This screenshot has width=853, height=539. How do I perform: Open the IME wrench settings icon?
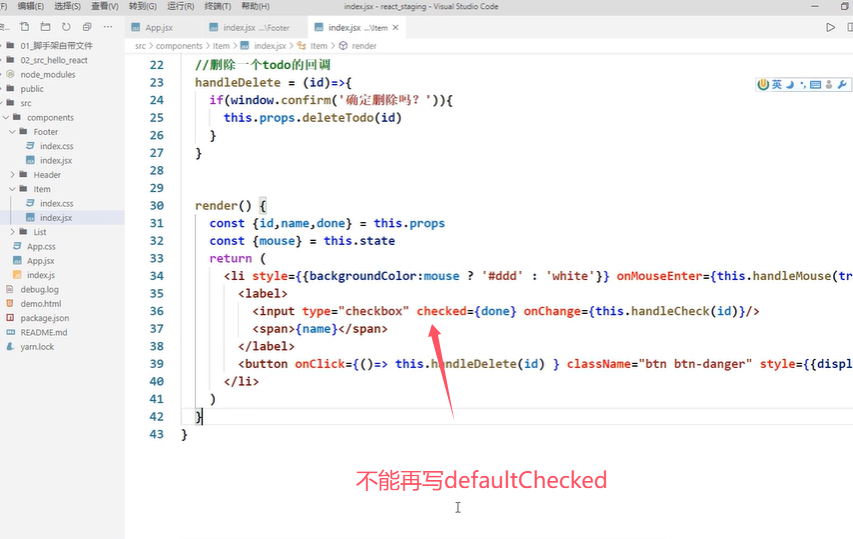pyautogui.click(x=842, y=84)
